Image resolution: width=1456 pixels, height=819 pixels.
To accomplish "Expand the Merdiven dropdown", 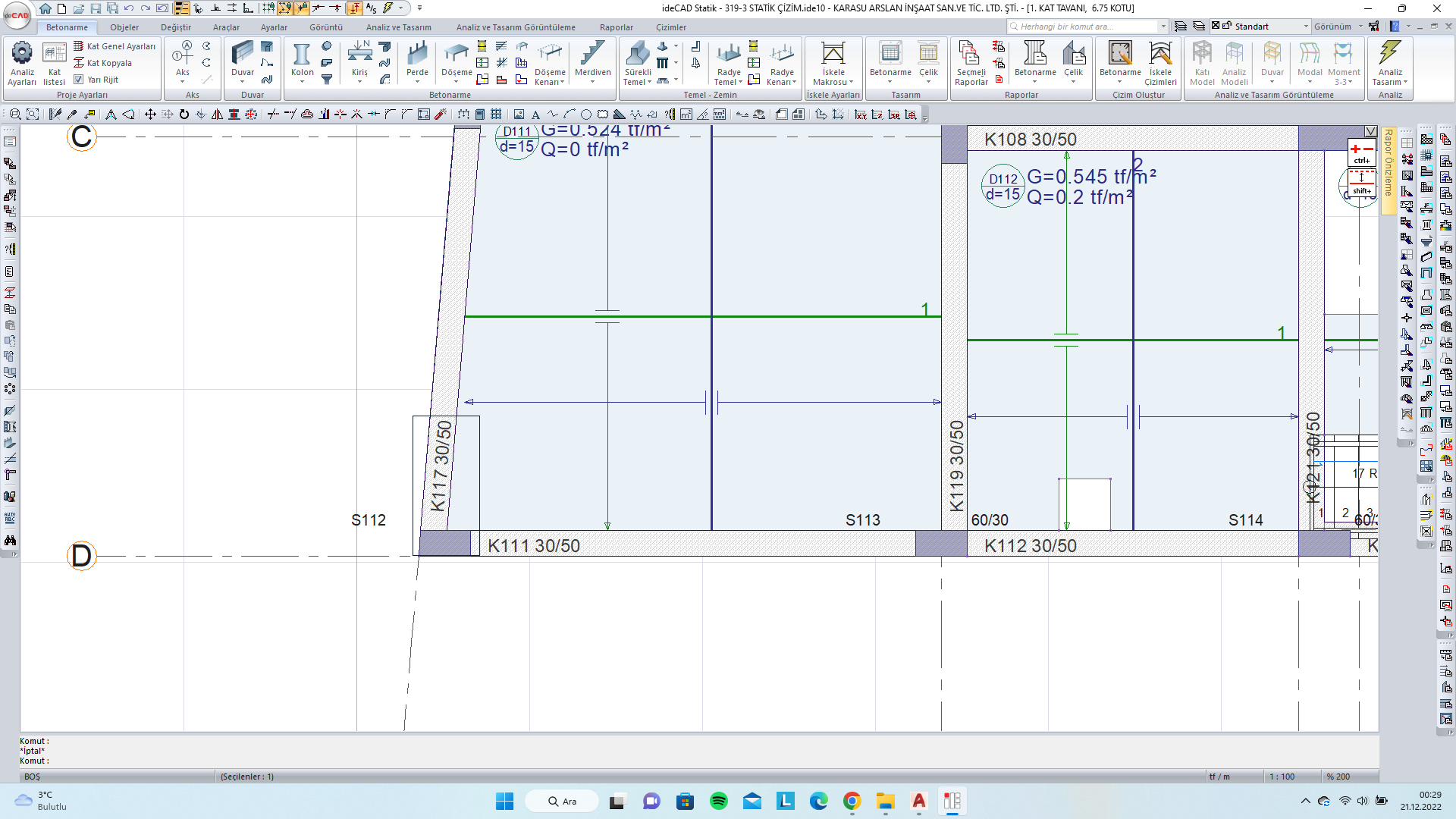I will [592, 82].
